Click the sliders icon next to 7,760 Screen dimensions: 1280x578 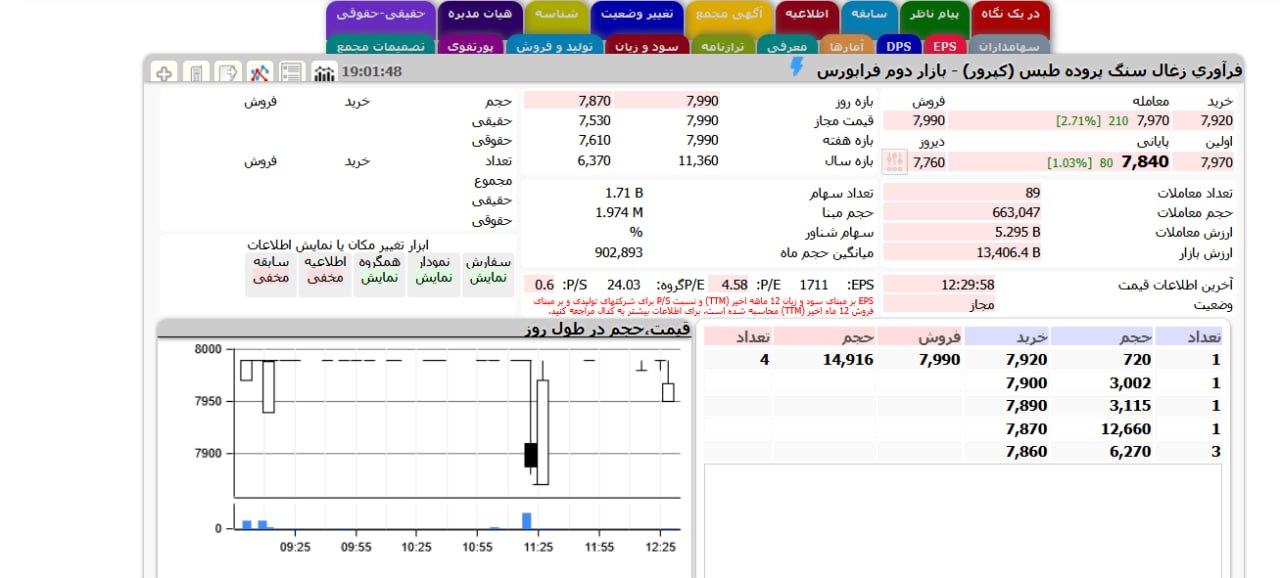pos(895,161)
